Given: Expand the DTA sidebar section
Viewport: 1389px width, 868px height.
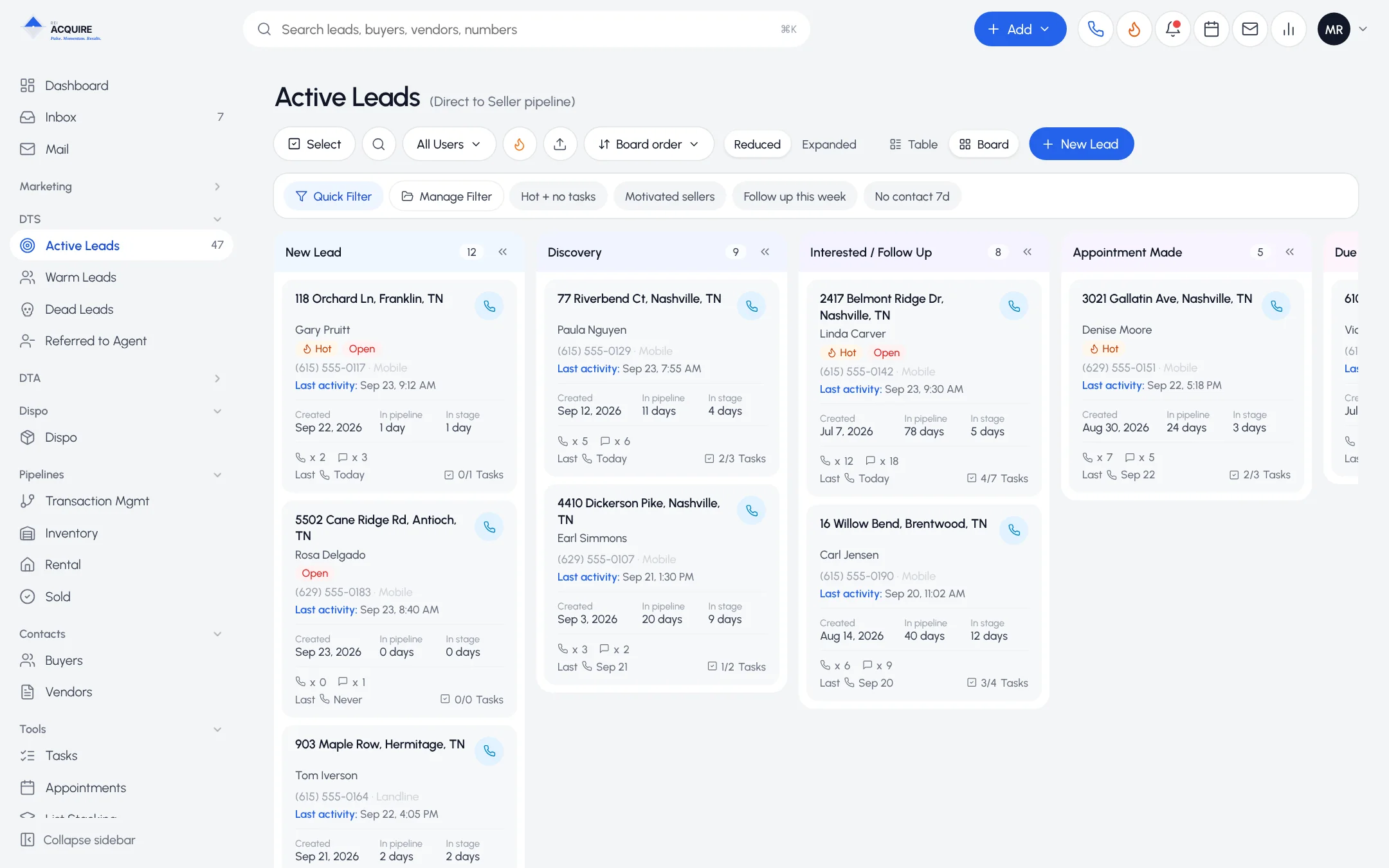Looking at the screenshot, I should point(121,378).
